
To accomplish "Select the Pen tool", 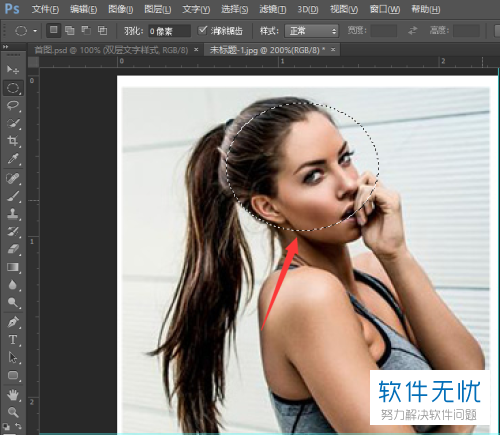I will click(x=13, y=322).
